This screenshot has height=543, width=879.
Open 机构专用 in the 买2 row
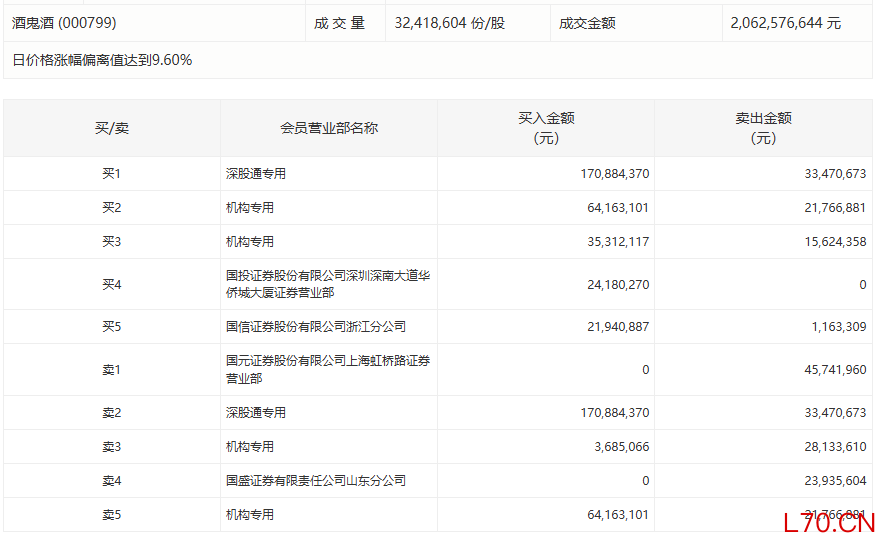coord(250,208)
